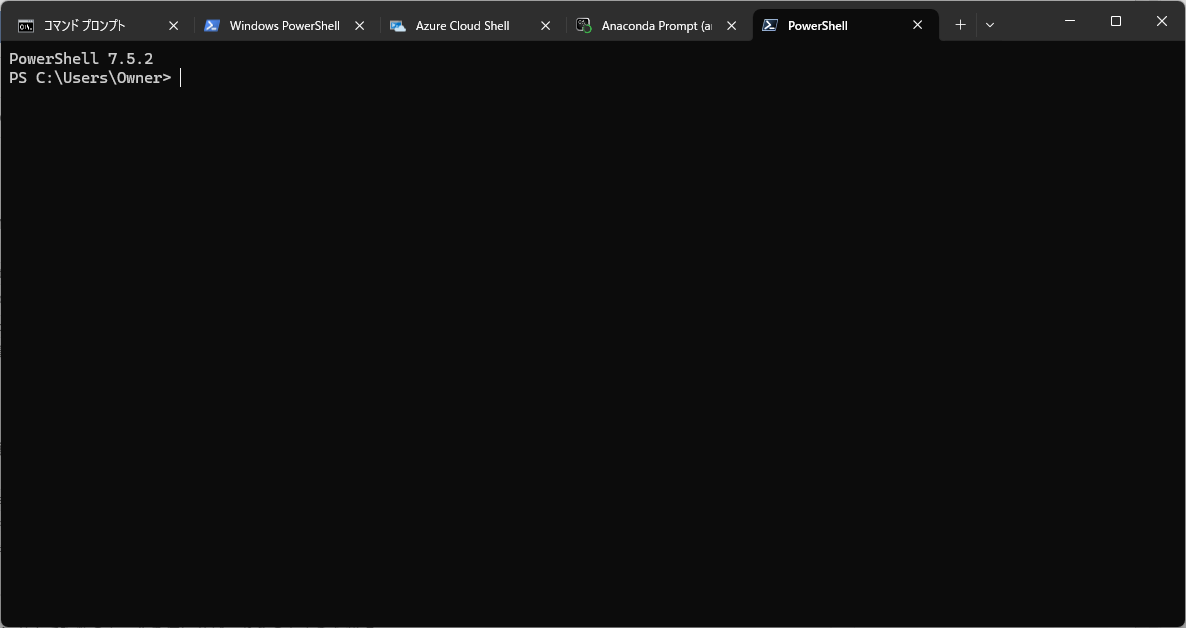Screen dimensions: 1186x628
Task: Open a new tab with plus button
Action: [960, 25]
